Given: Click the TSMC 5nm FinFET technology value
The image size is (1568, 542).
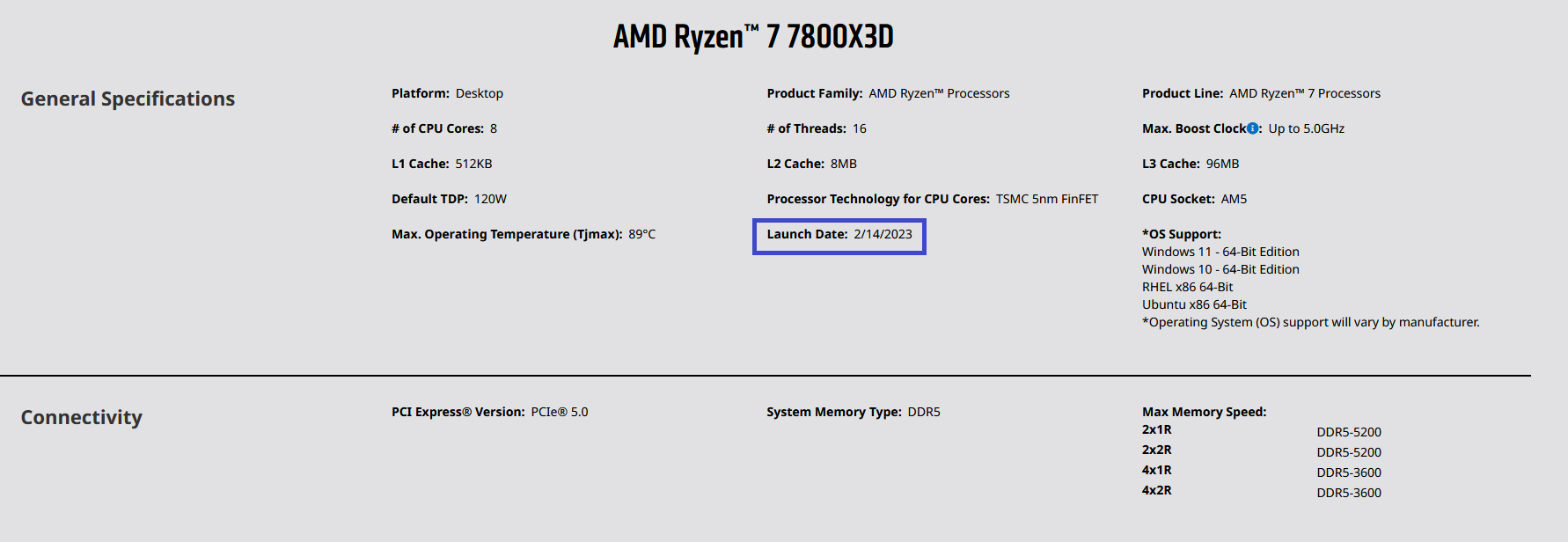Looking at the screenshot, I should pos(1046,199).
